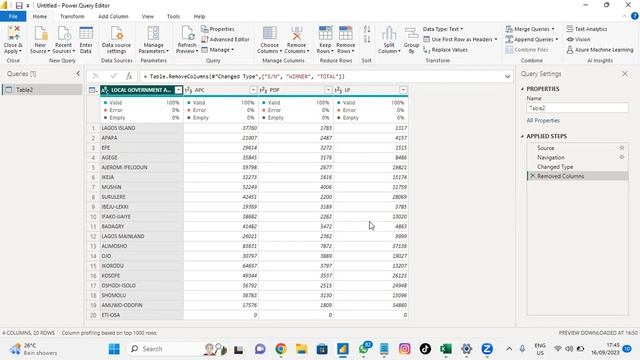The image size is (640, 360).
Task: Open Excel from the taskbar
Action: click(x=446, y=349)
